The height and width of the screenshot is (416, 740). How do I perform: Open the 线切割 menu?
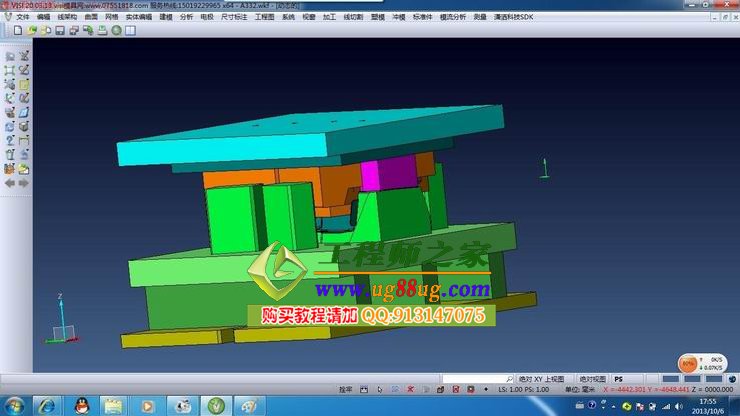click(353, 17)
